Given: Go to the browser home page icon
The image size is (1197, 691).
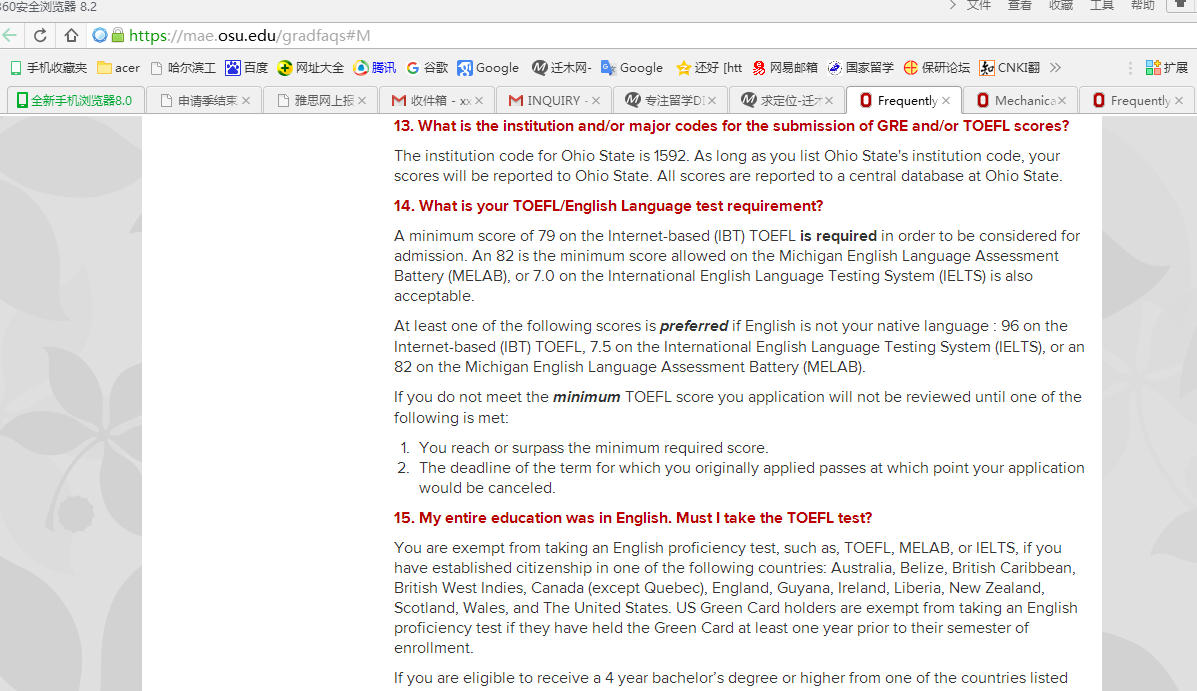Looking at the screenshot, I should [71, 36].
